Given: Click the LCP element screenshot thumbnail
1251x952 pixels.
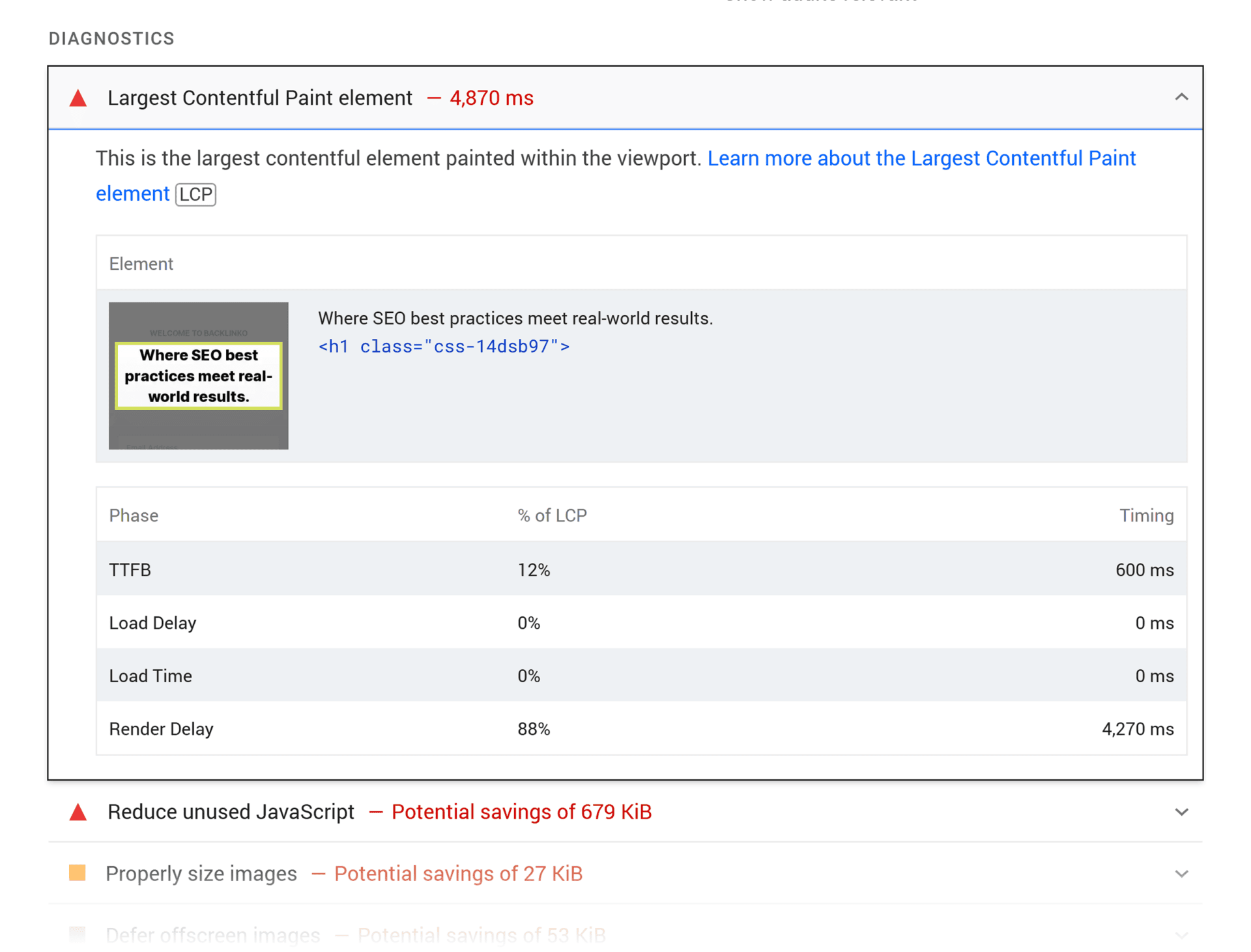Looking at the screenshot, I should point(198,375).
